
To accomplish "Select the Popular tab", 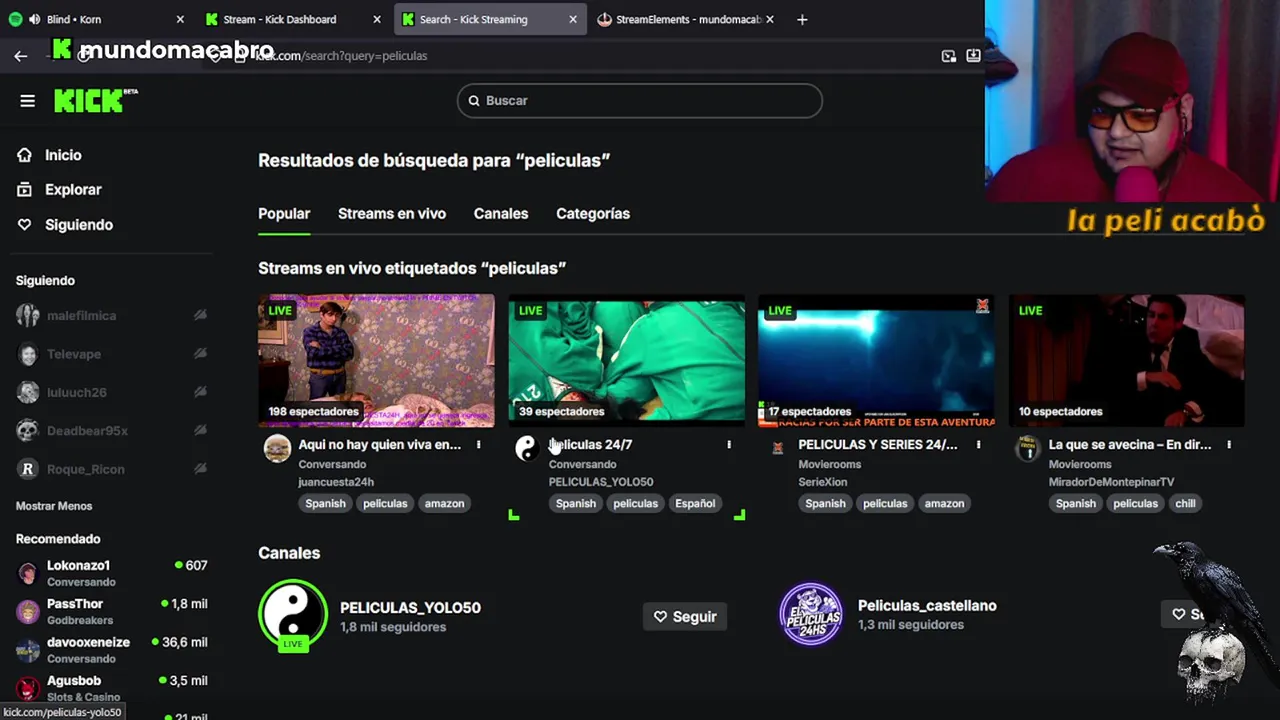I will [x=284, y=214].
